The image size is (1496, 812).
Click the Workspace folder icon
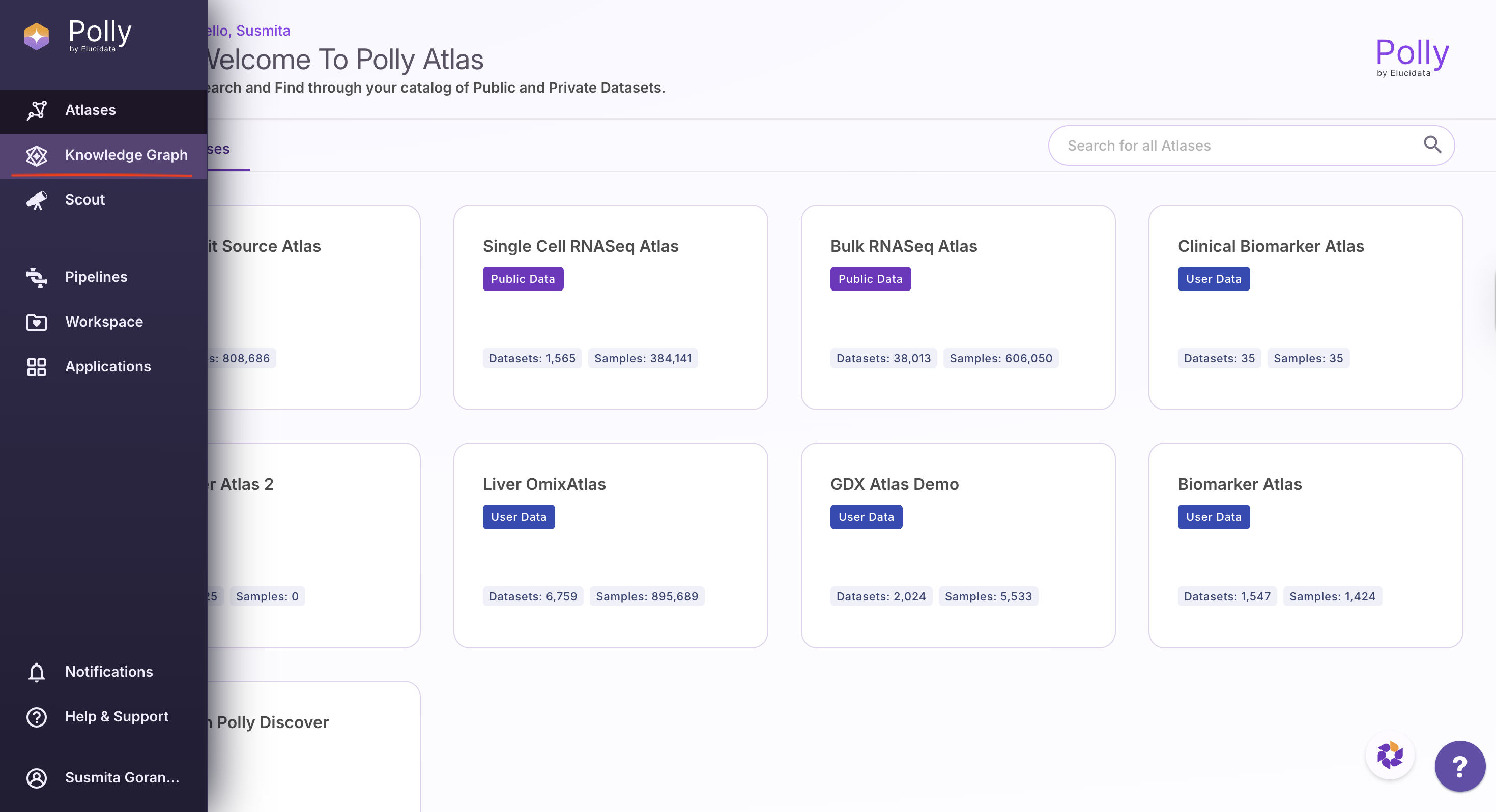click(37, 322)
